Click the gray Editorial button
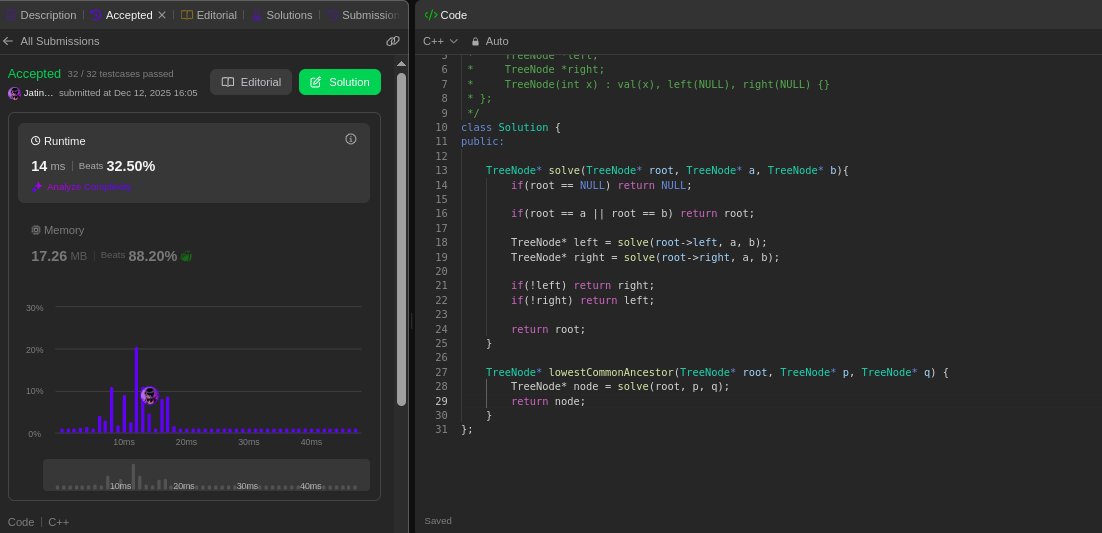1102x533 pixels. [251, 82]
